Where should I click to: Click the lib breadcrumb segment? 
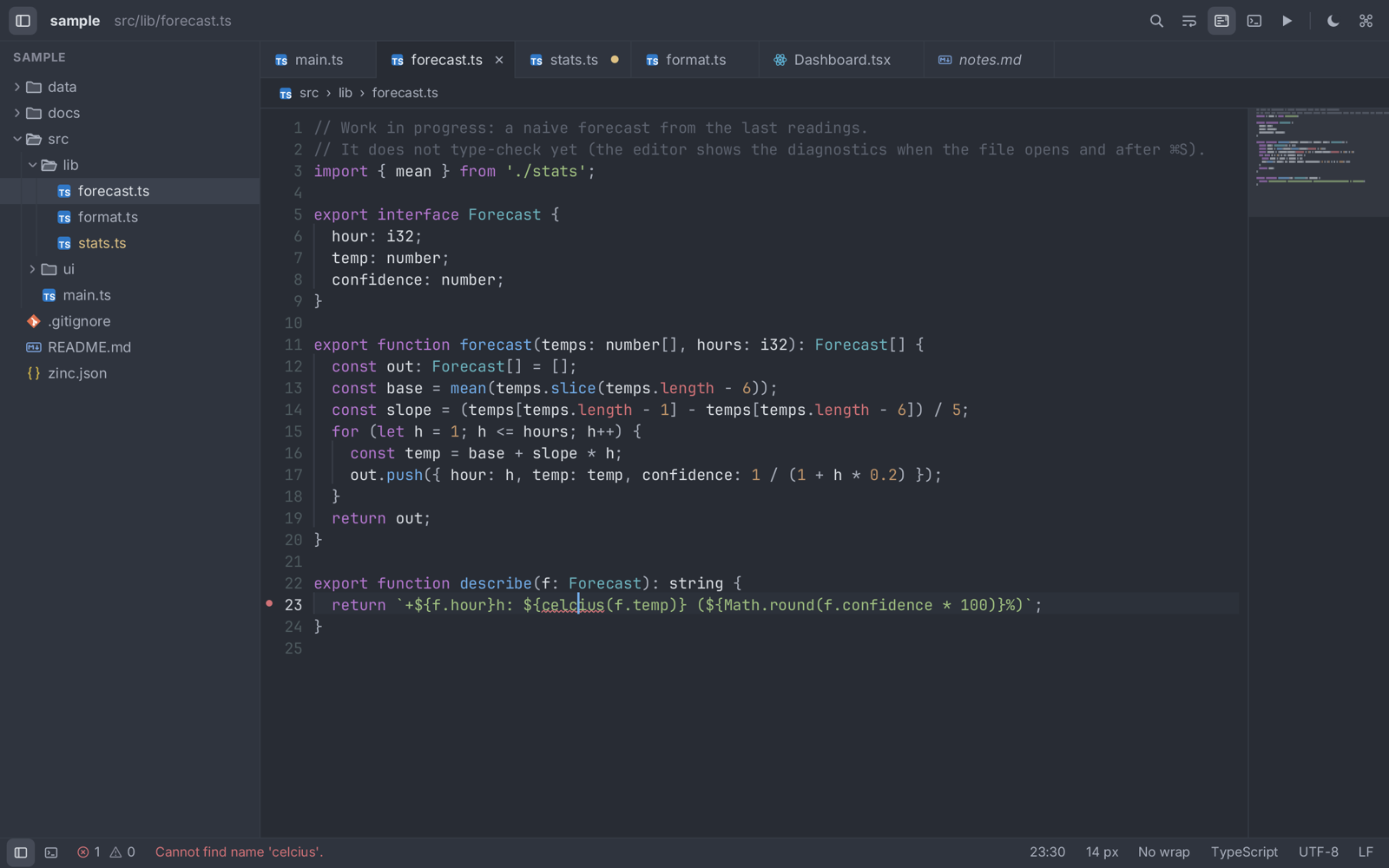pos(346,93)
